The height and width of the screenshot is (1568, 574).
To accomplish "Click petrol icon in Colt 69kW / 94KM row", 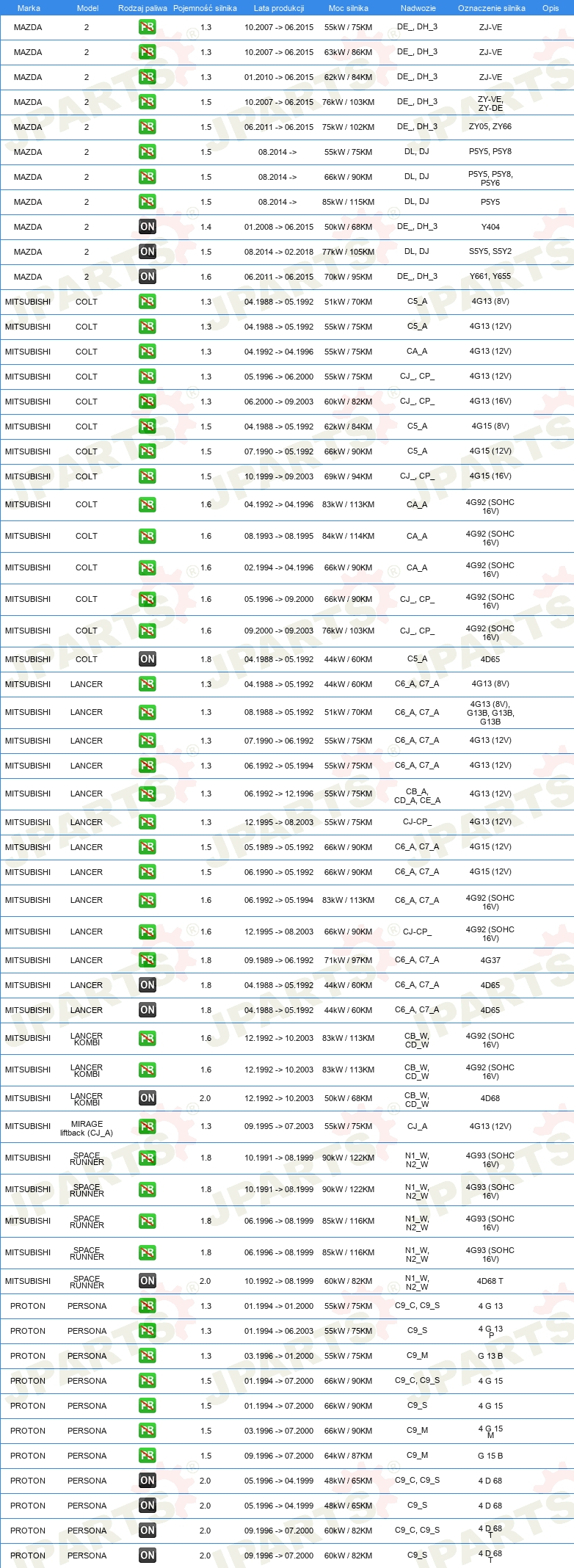I will (x=148, y=476).
